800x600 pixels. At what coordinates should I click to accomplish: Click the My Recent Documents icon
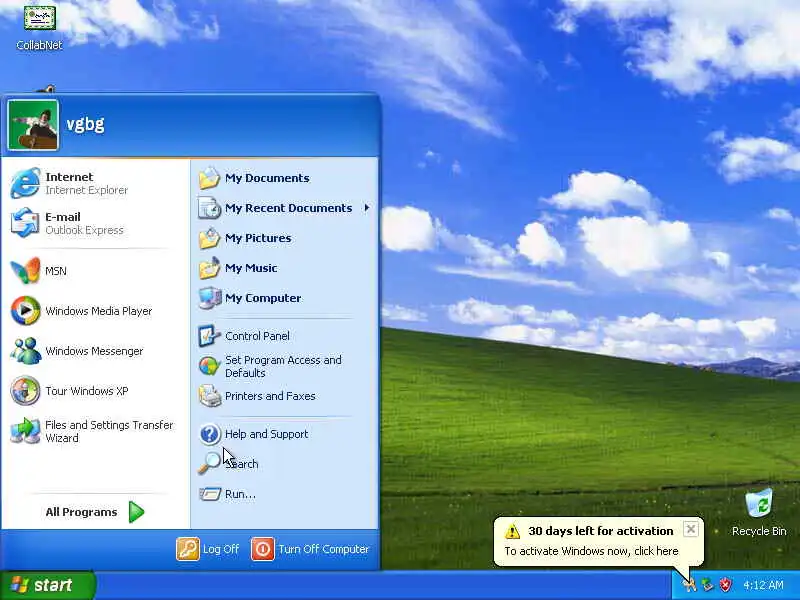(209, 208)
